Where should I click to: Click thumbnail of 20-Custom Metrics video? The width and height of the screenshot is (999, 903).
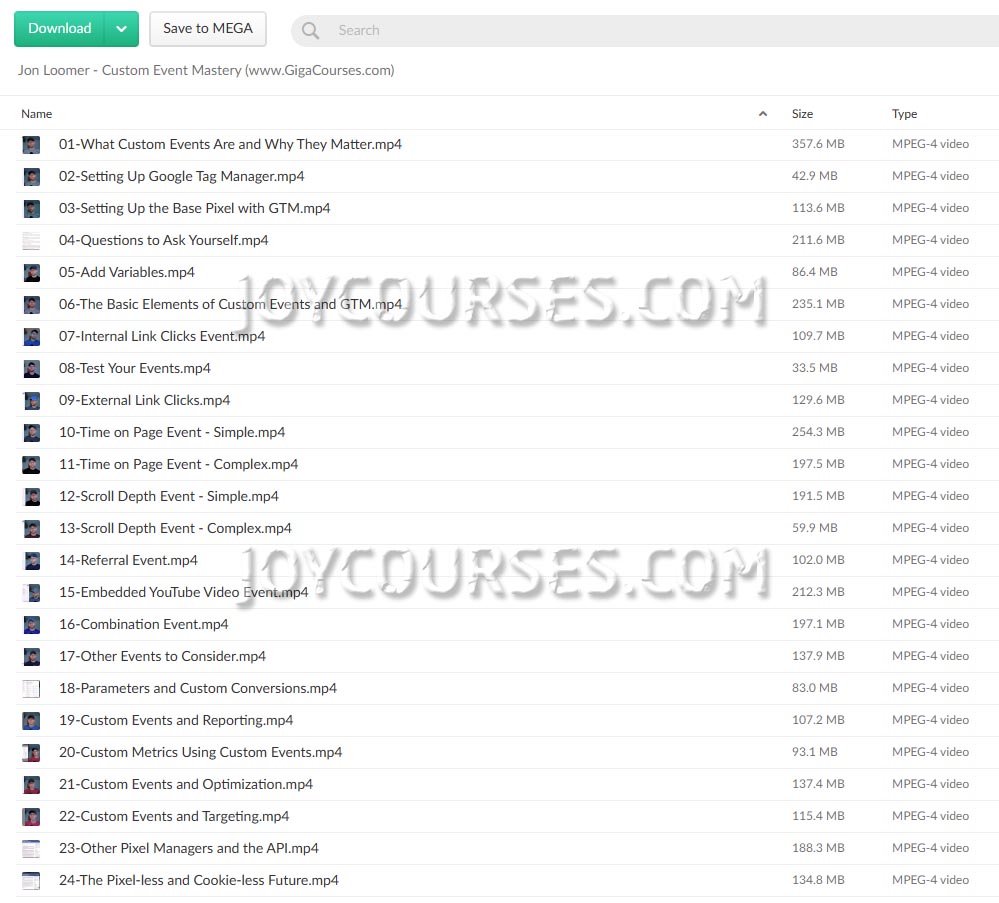click(x=31, y=753)
